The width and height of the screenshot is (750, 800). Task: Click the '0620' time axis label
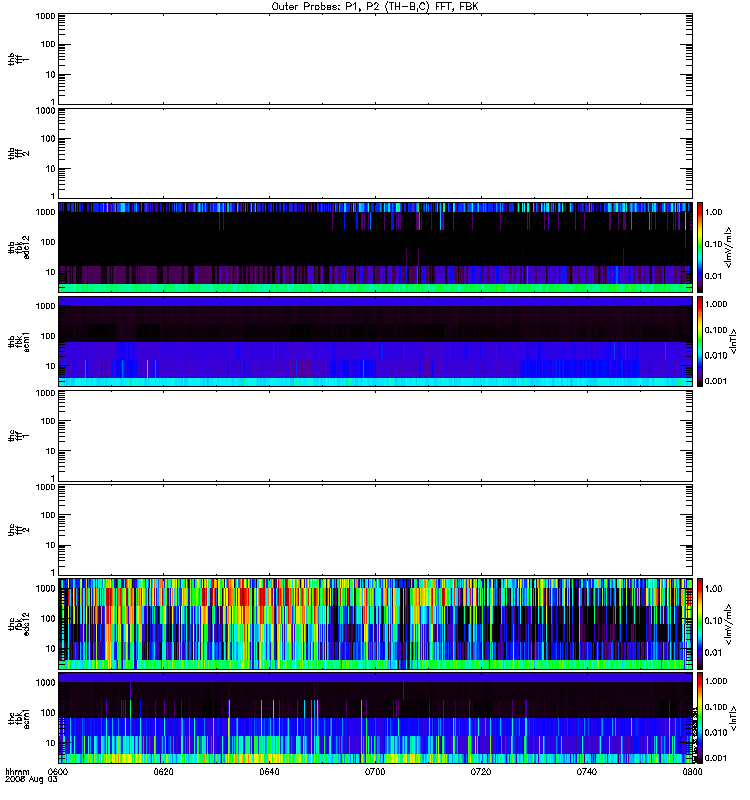[x=163, y=772]
